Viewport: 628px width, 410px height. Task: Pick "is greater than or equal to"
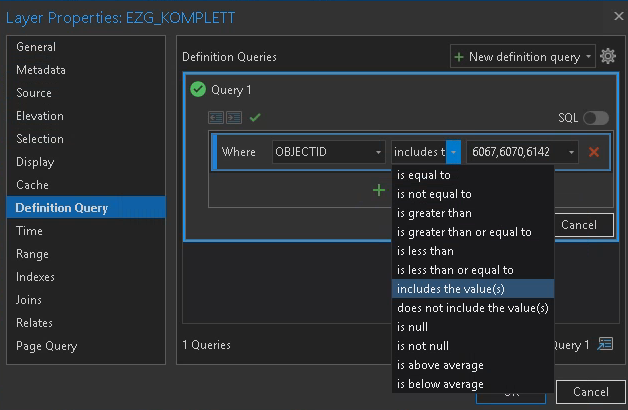tap(464, 232)
